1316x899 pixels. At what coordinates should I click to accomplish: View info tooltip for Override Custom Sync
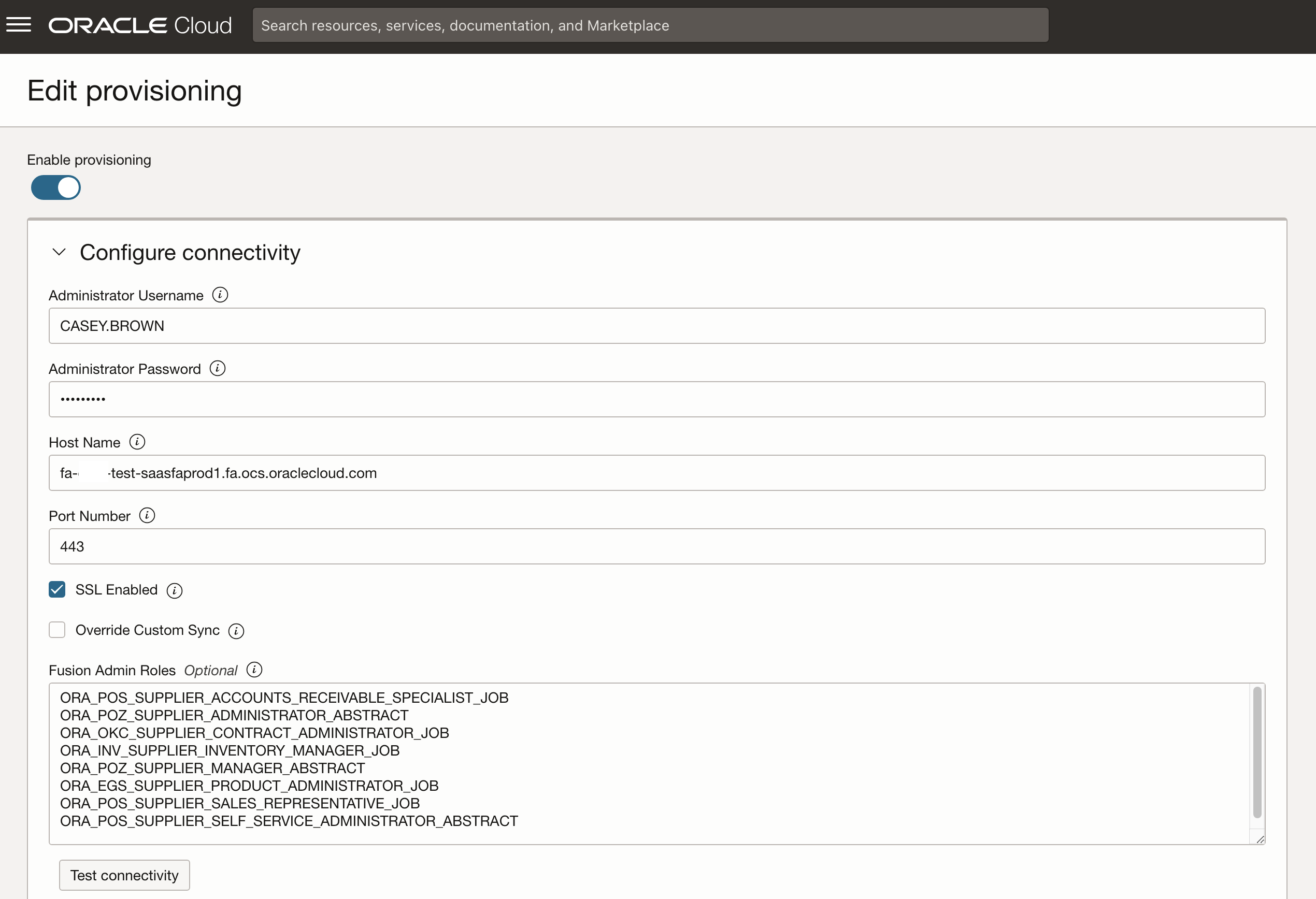click(236, 631)
